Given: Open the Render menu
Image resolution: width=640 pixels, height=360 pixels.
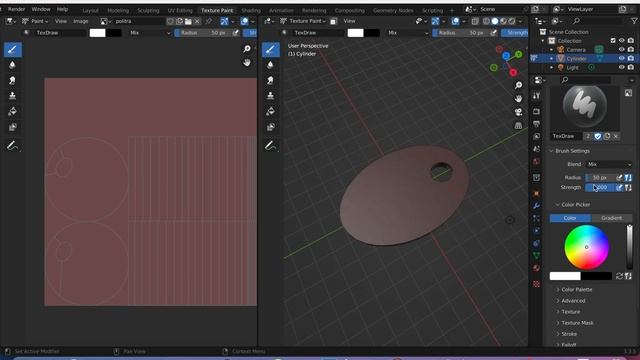Looking at the screenshot, I should [x=16, y=9].
